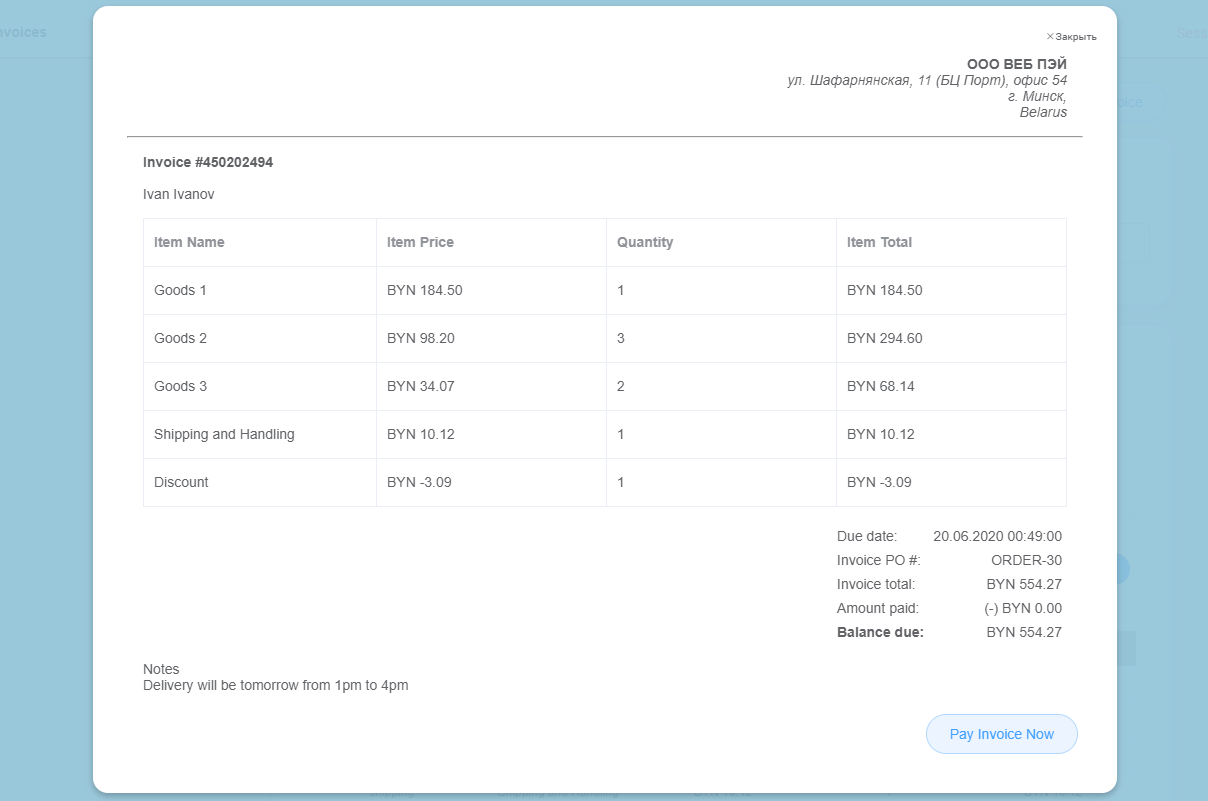Select the Goods 1 row

pos(180,290)
